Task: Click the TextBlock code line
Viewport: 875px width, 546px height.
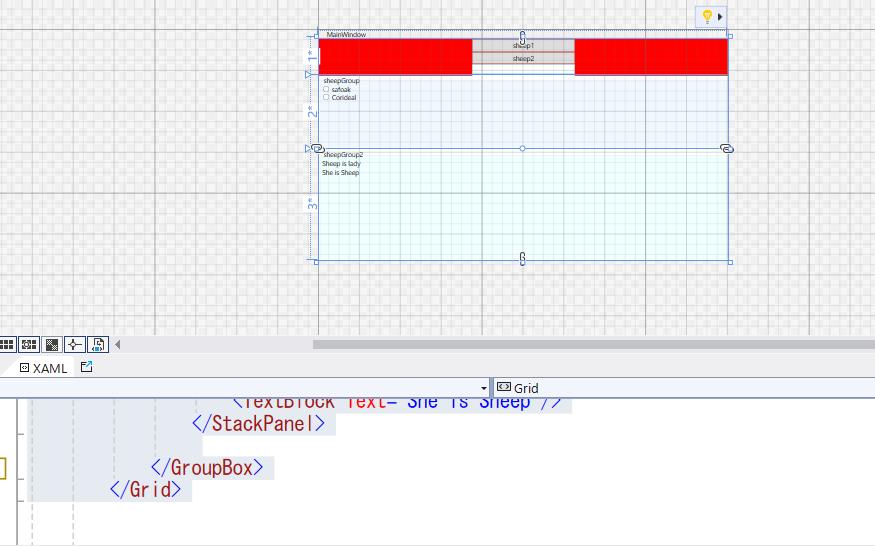Action: click(397, 404)
